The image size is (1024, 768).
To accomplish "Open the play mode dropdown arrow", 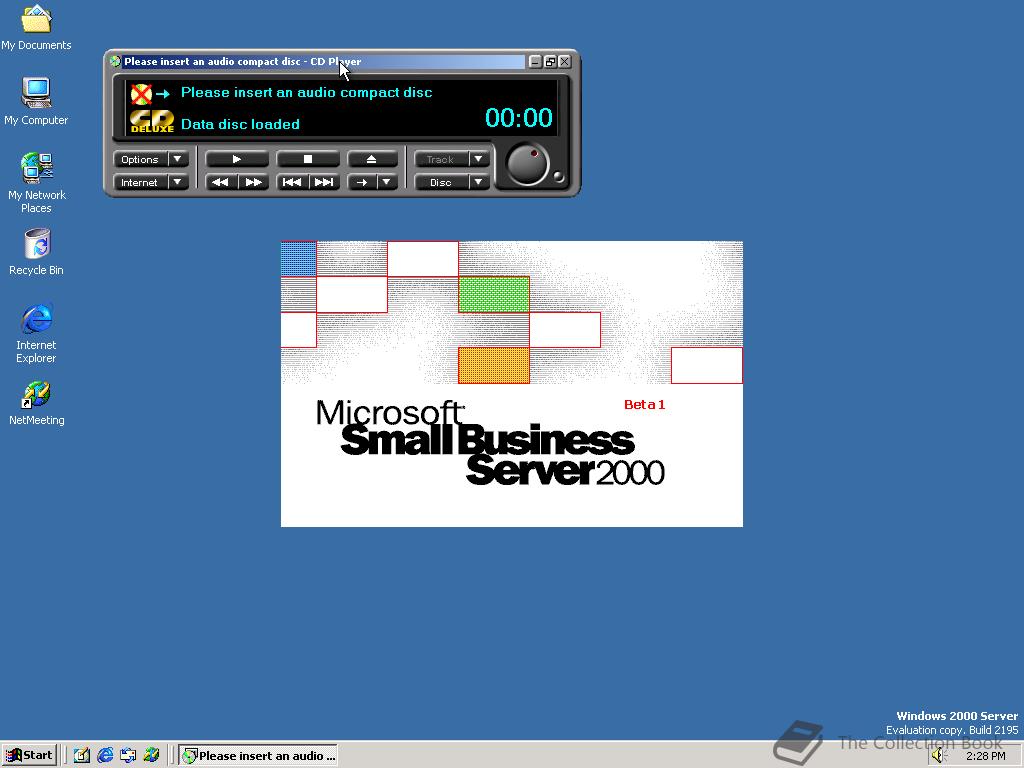I will [387, 182].
